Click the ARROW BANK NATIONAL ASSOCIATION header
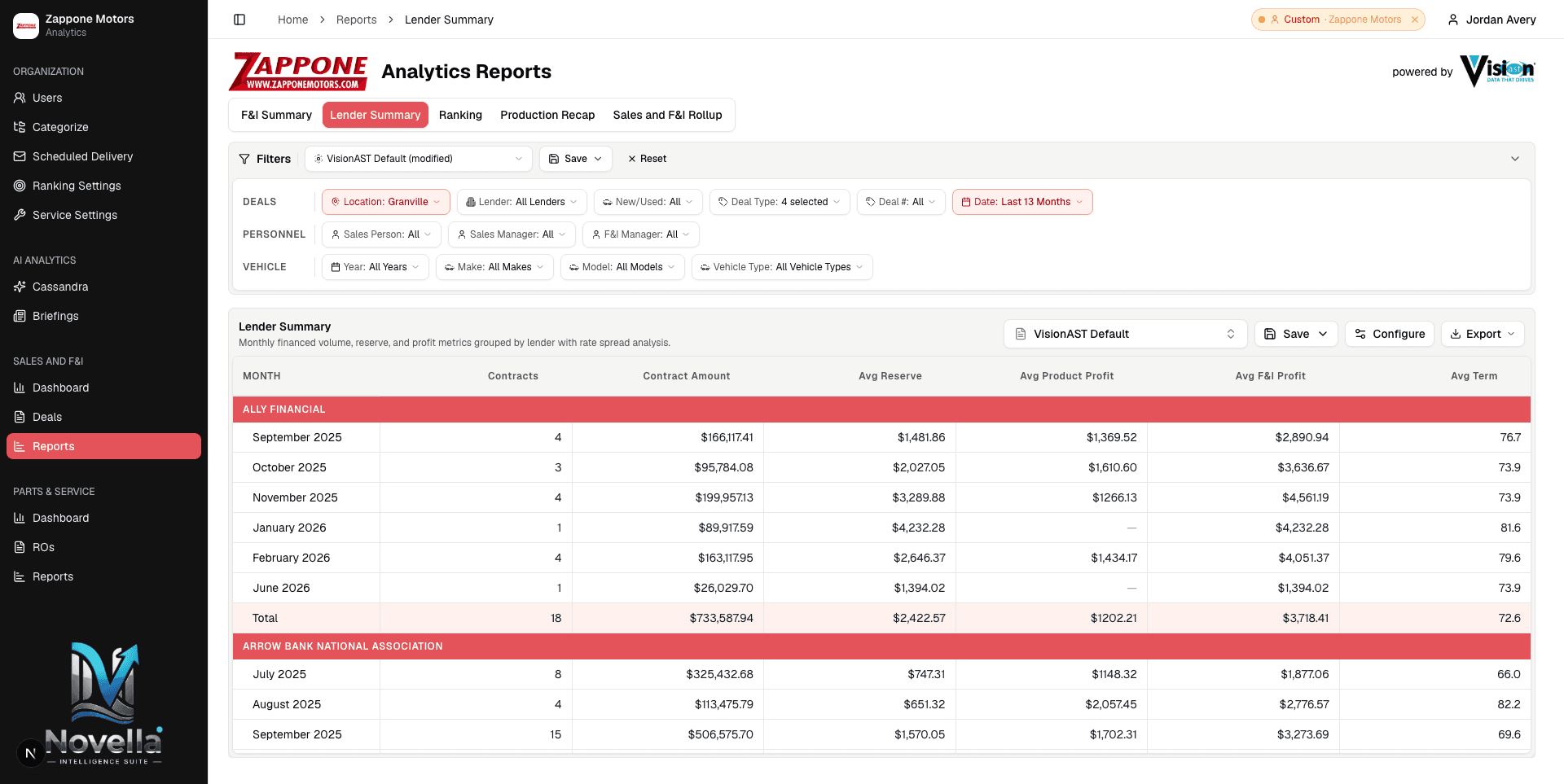The height and width of the screenshot is (784, 1564). click(881, 646)
